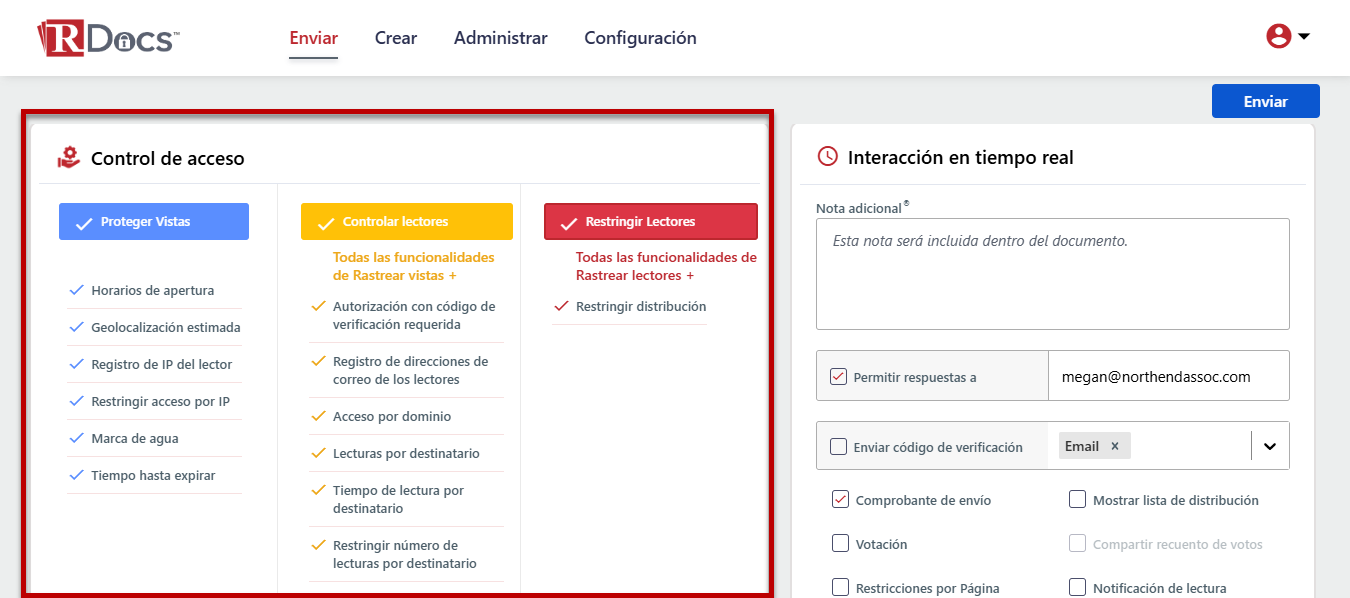
Task: Expand the verification method dropdown
Action: (x=1270, y=445)
